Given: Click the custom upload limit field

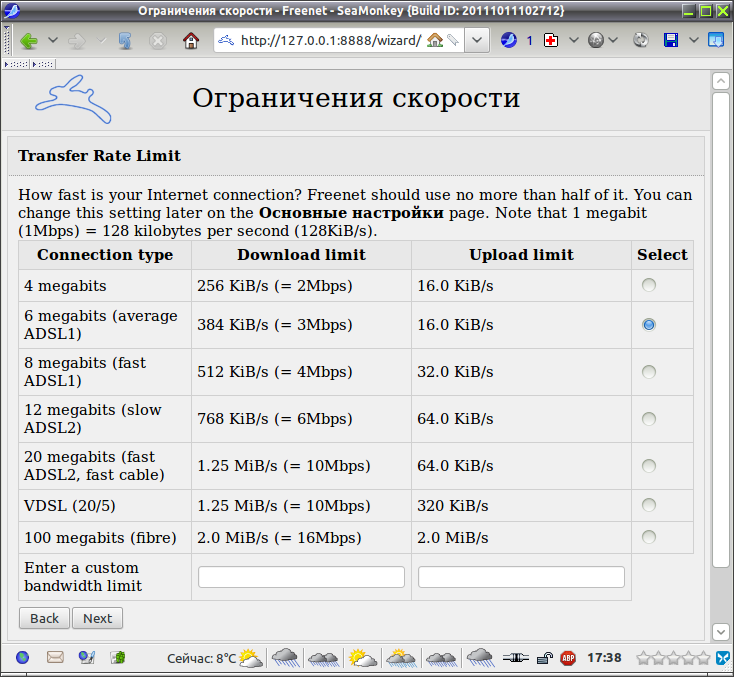Looking at the screenshot, I should 521,577.
